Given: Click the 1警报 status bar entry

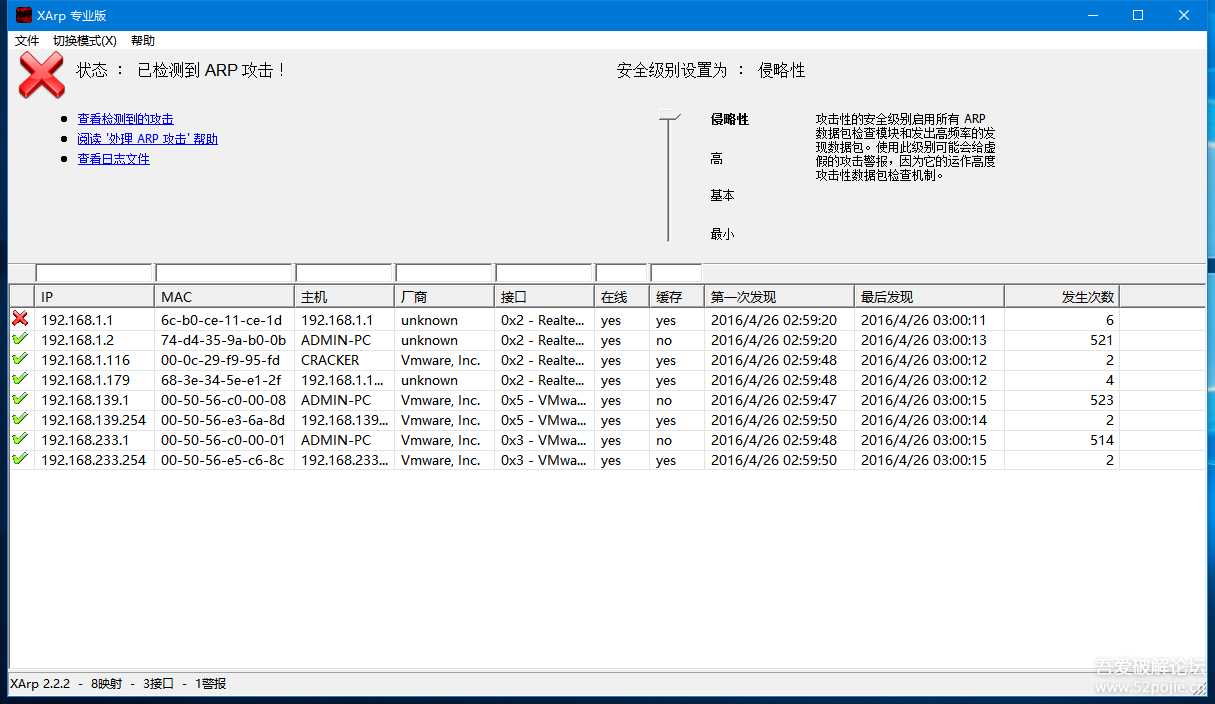Looking at the screenshot, I should click(x=211, y=684).
